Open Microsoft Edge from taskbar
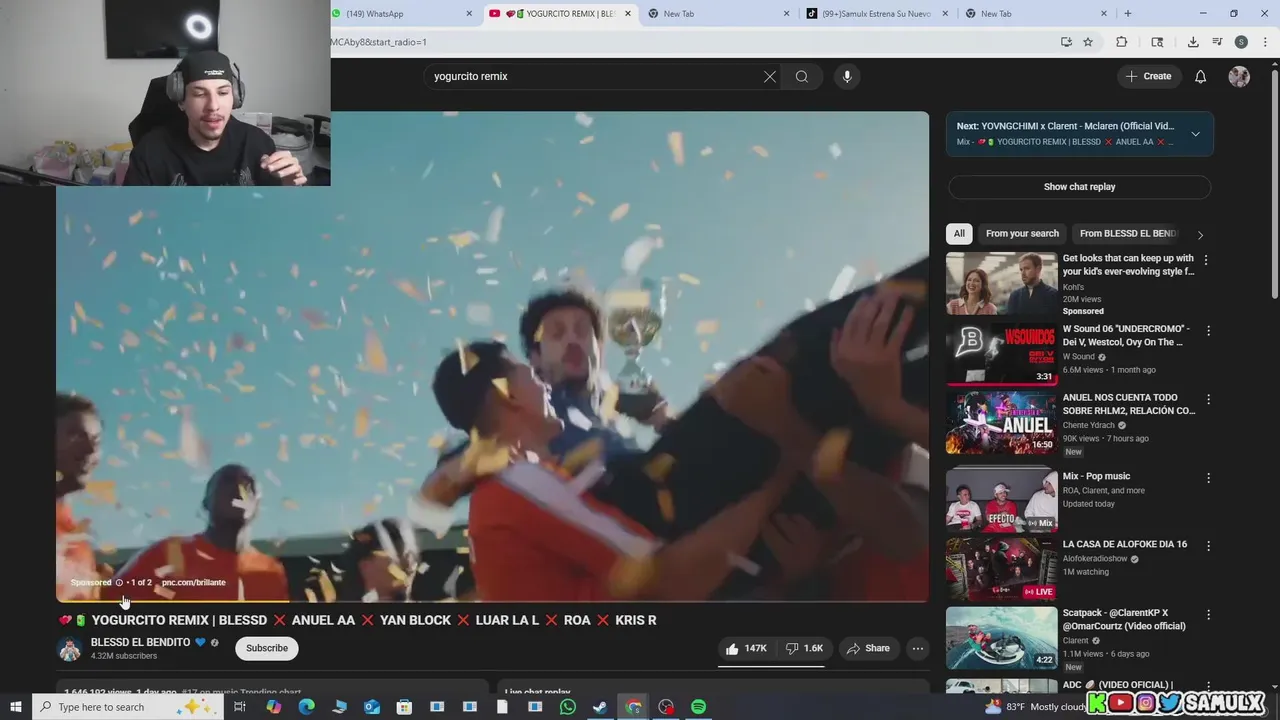Image resolution: width=1280 pixels, height=720 pixels. [306, 707]
